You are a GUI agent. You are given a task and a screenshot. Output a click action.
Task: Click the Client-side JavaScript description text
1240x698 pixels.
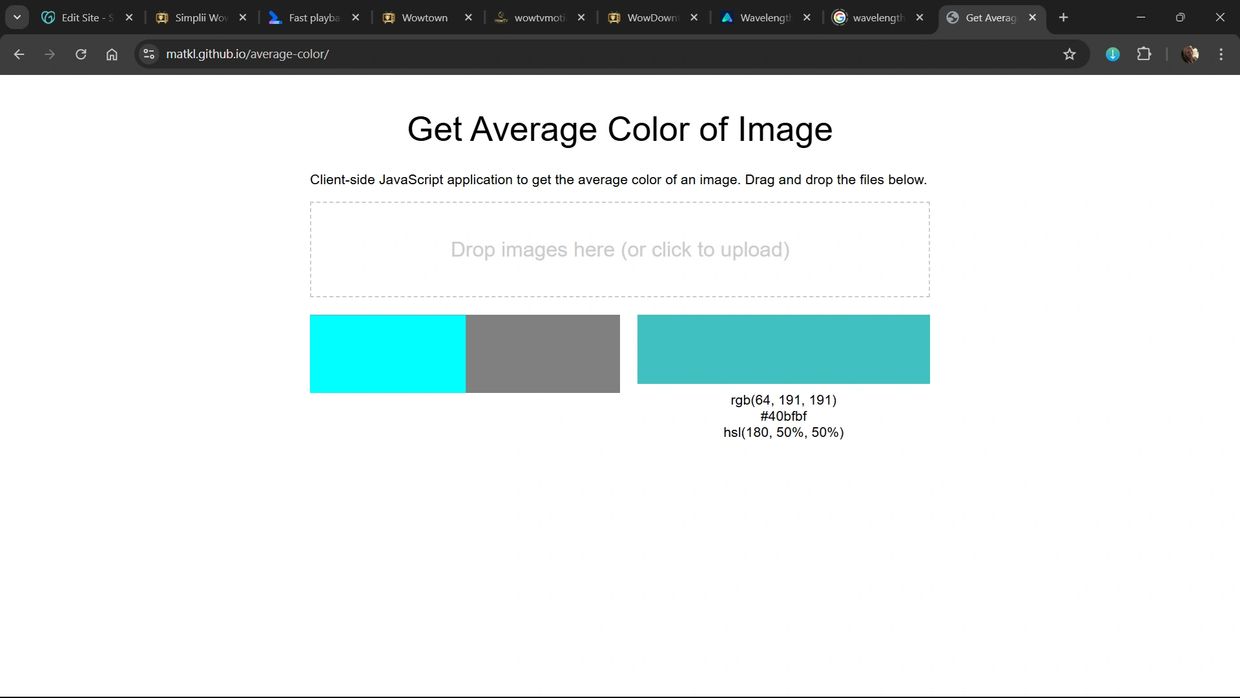pyautogui.click(x=618, y=180)
